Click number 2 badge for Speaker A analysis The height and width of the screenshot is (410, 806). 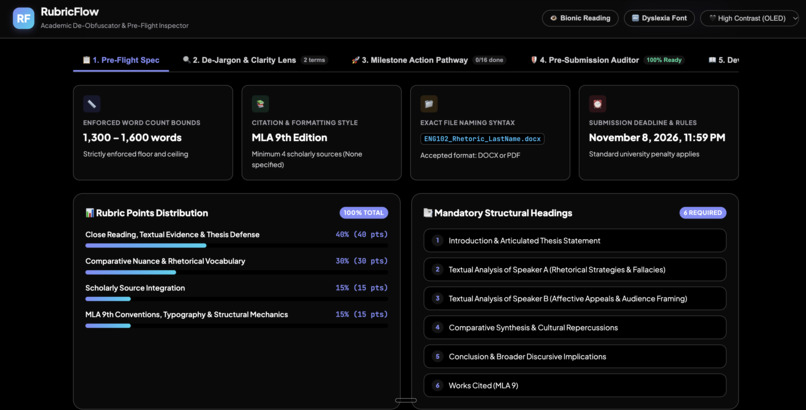point(437,269)
